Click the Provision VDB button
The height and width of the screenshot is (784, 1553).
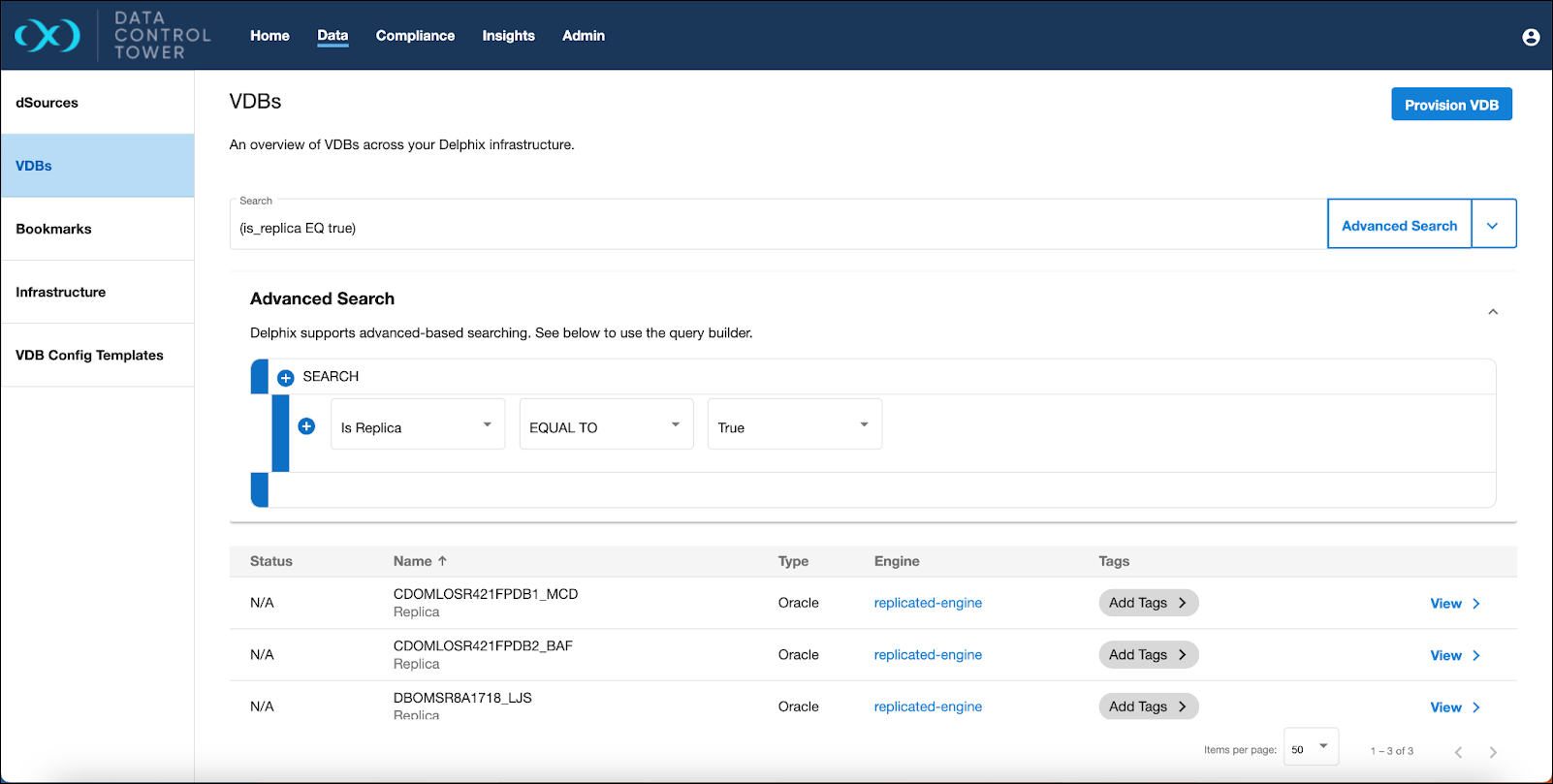pos(1451,105)
